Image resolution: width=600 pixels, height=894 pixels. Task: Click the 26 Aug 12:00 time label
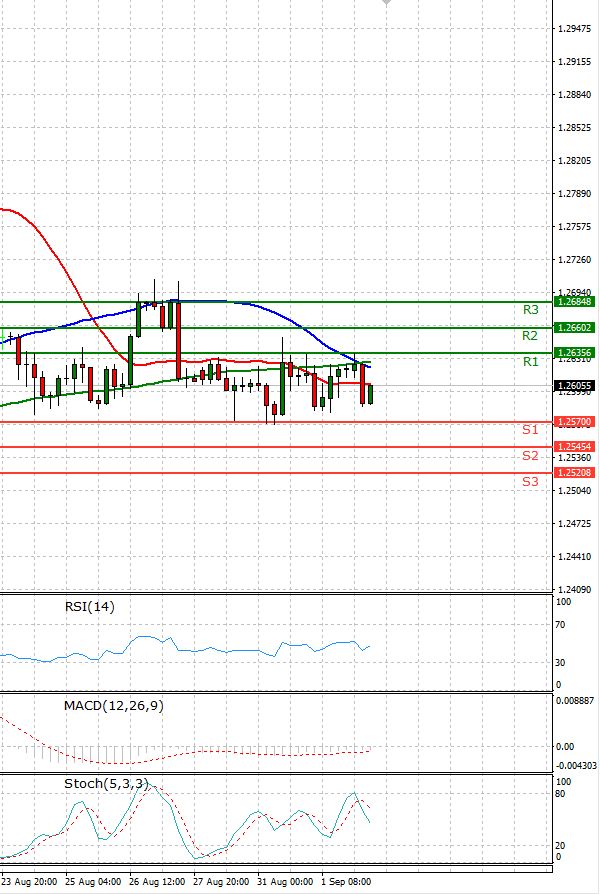(157, 881)
